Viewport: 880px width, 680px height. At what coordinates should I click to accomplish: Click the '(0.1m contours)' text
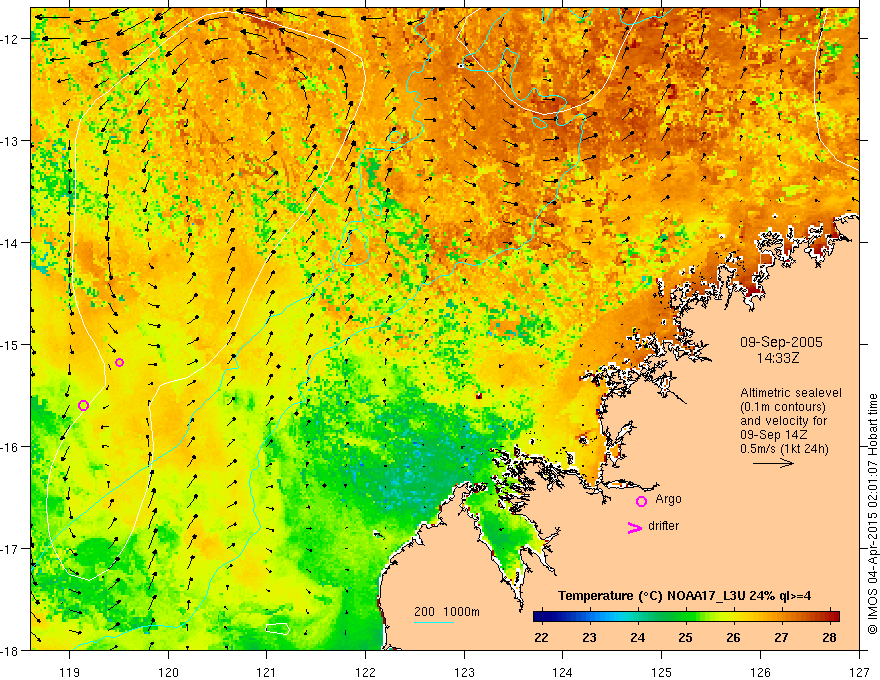(783, 407)
